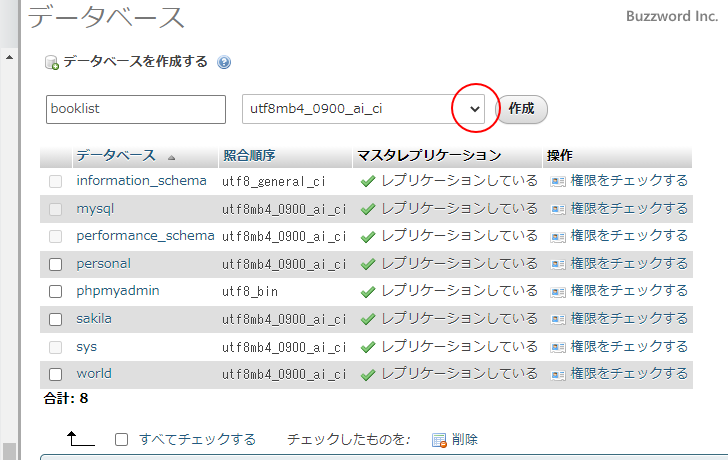Click the マスタレプリケーション column header
Viewport: 728px width, 460px height.
429,155
